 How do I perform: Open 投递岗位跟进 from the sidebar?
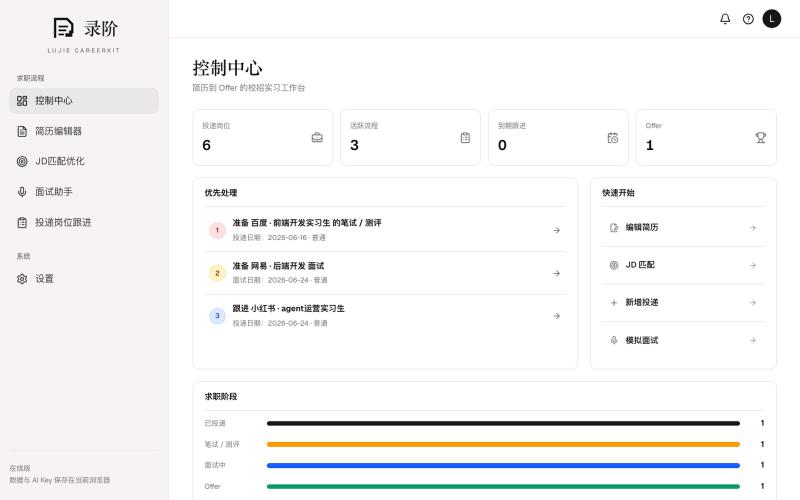[x=84, y=222]
